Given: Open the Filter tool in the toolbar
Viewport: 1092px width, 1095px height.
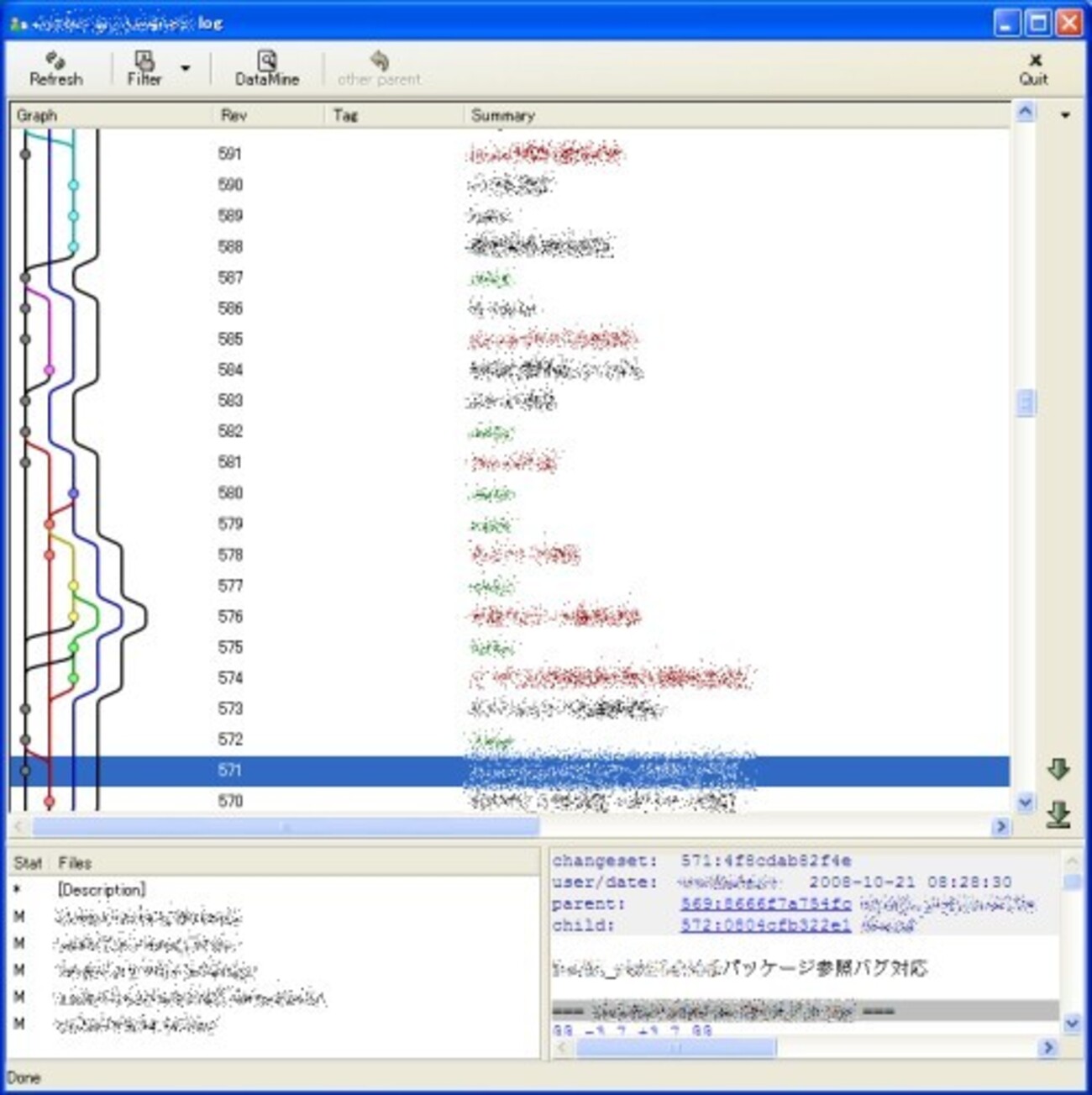Looking at the screenshot, I should [x=144, y=69].
